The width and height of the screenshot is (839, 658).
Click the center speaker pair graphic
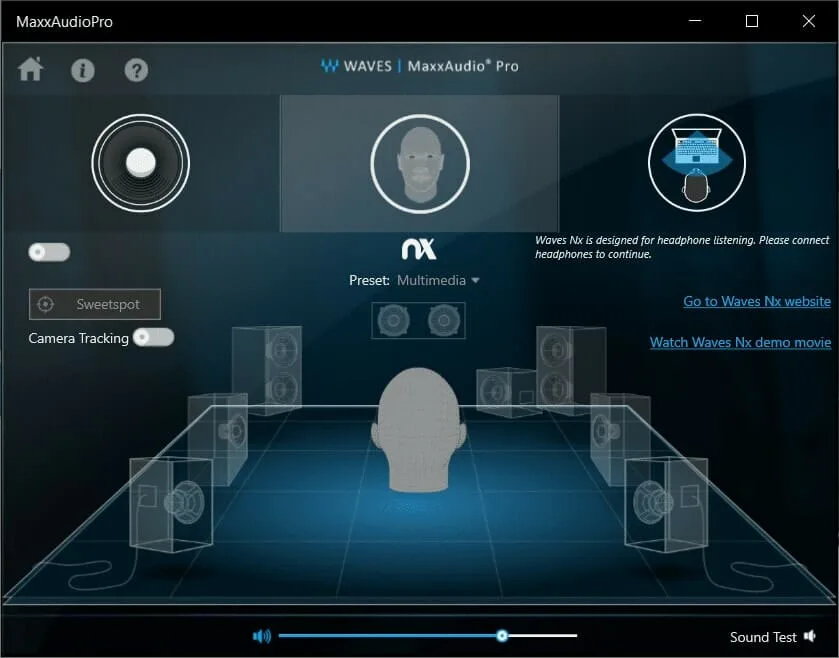[x=418, y=320]
